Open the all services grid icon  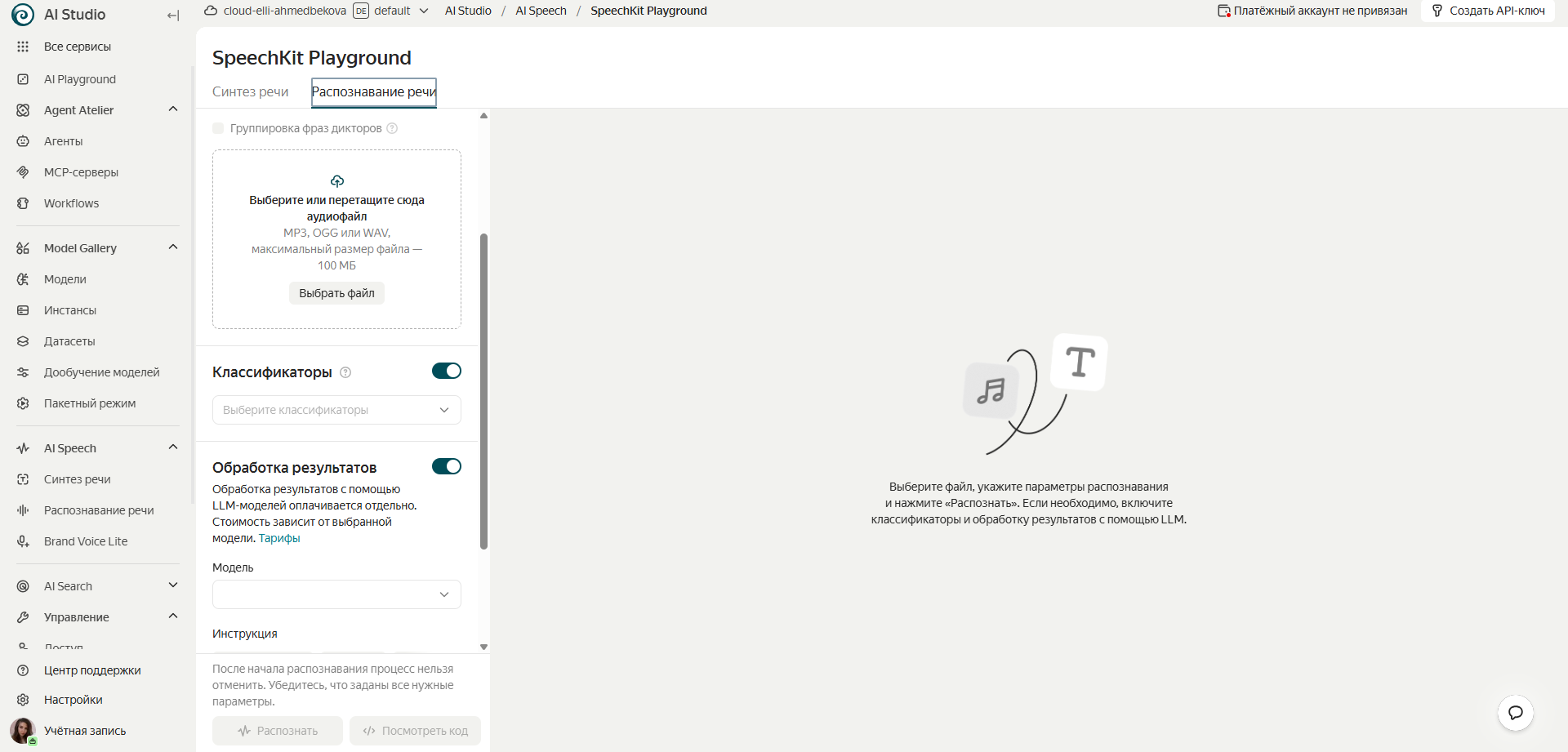(23, 47)
